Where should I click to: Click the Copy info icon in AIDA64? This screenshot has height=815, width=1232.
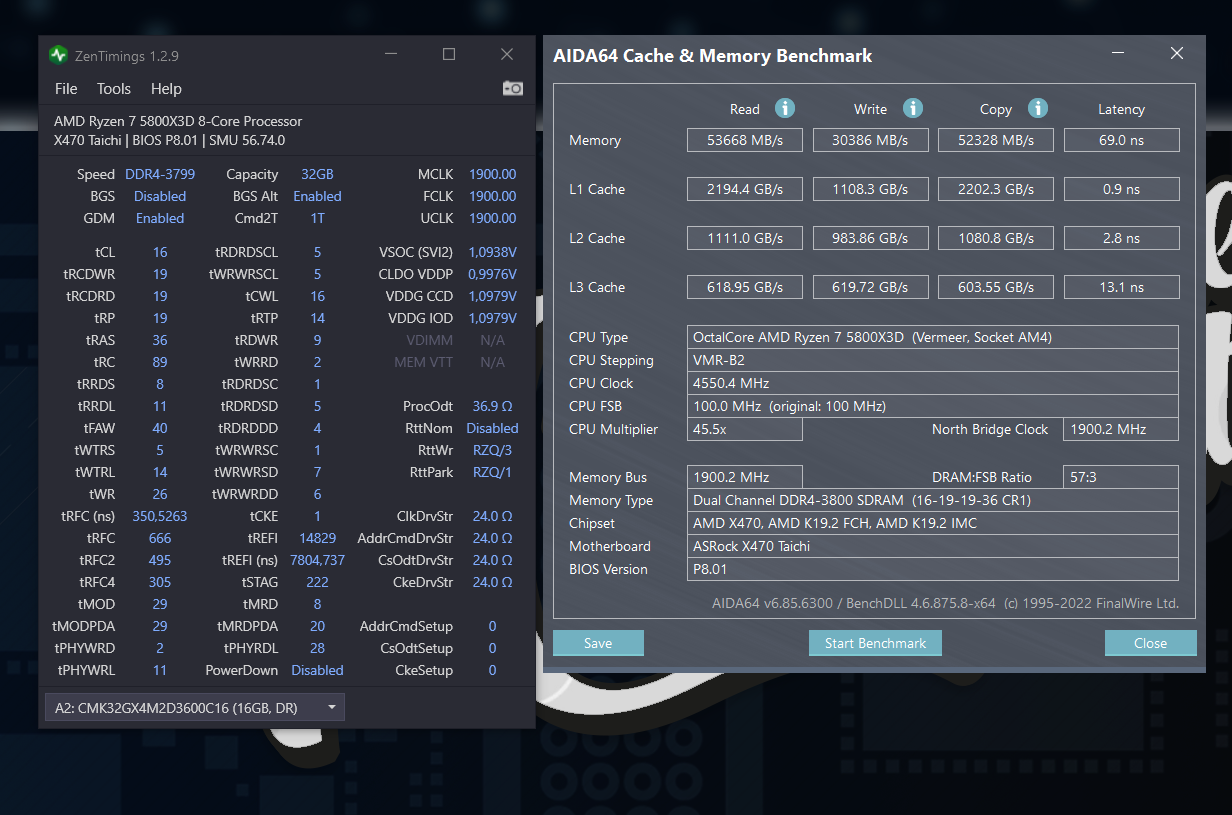tap(1038, 108)
